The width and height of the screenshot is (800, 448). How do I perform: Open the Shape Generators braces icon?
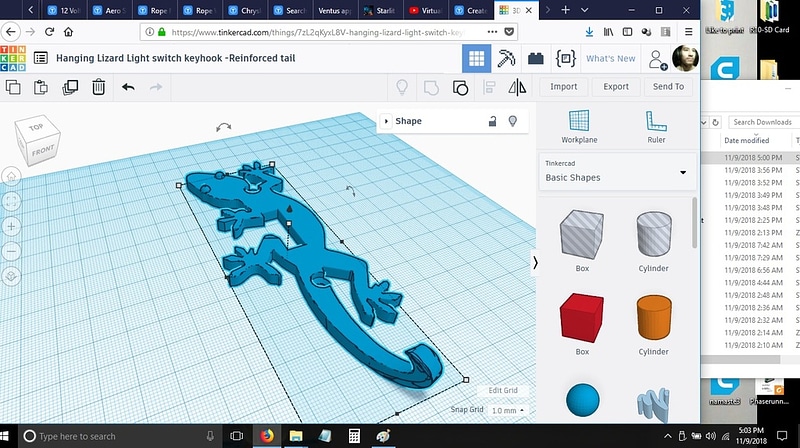pos(566,58)
